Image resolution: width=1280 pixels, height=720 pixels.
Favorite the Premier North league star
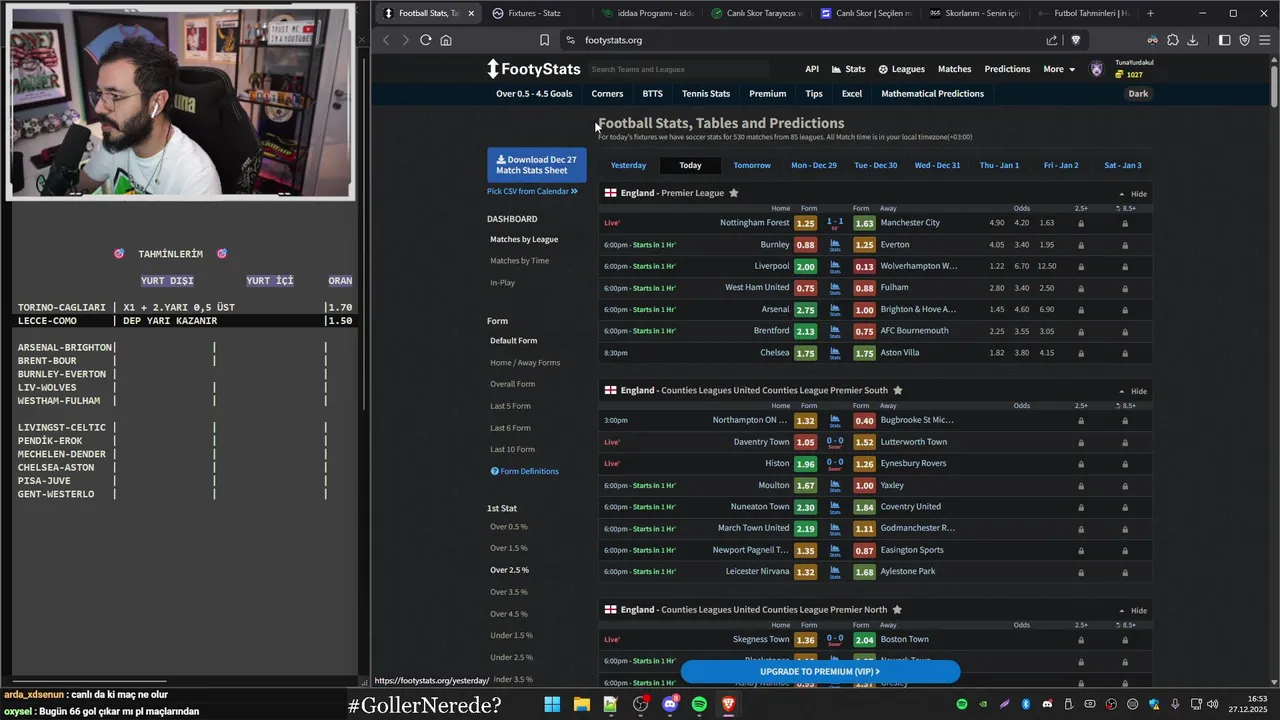point(897,609)
